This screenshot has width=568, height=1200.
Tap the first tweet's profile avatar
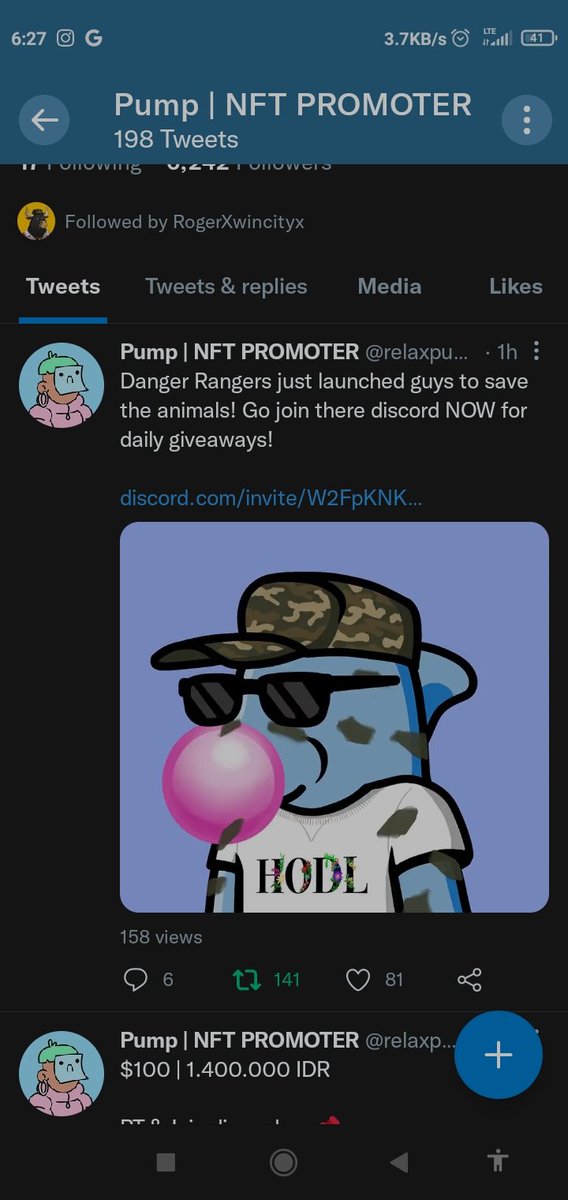click(62, 382)
